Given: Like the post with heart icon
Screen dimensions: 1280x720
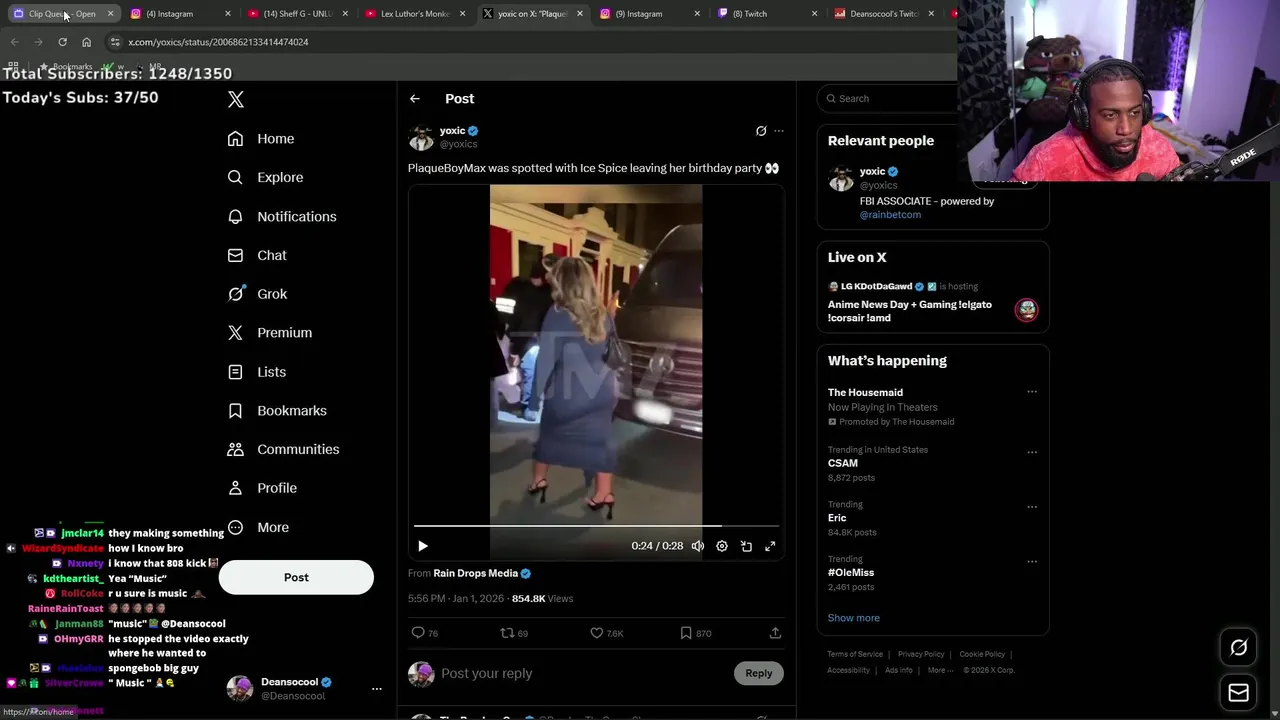Looking at the screenshot, I should point(597,632).
